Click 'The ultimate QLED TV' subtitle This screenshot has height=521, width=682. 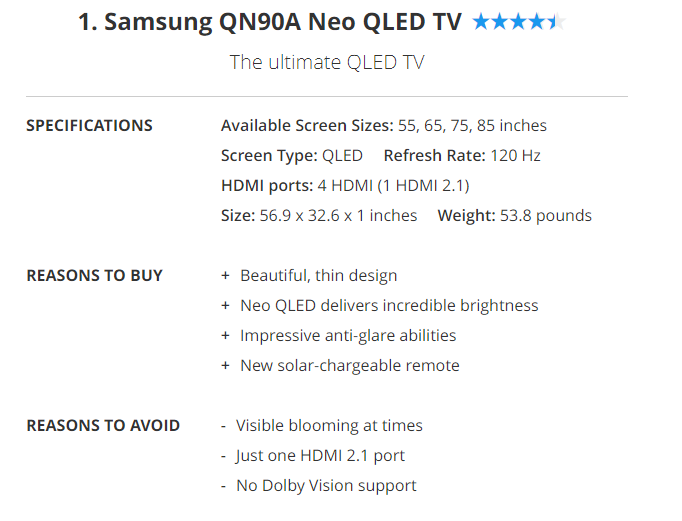tap(327, 62)
